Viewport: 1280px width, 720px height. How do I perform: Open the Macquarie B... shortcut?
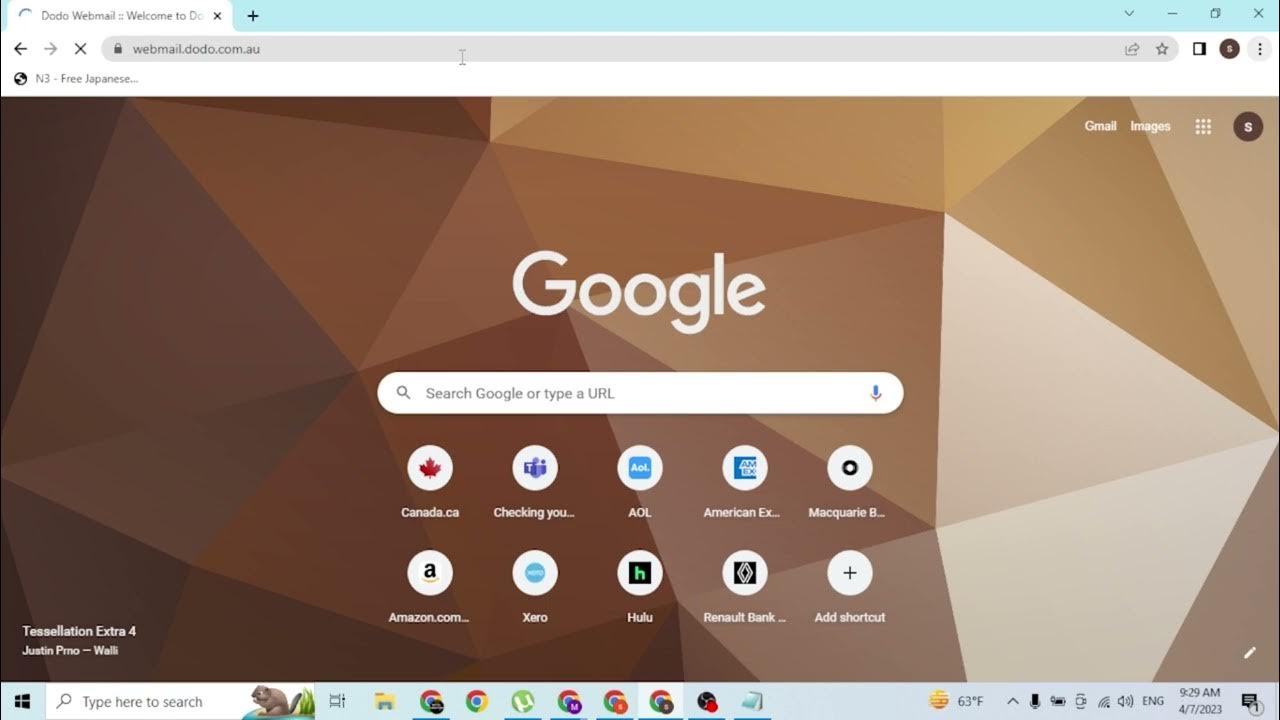(x=850, y=483)
